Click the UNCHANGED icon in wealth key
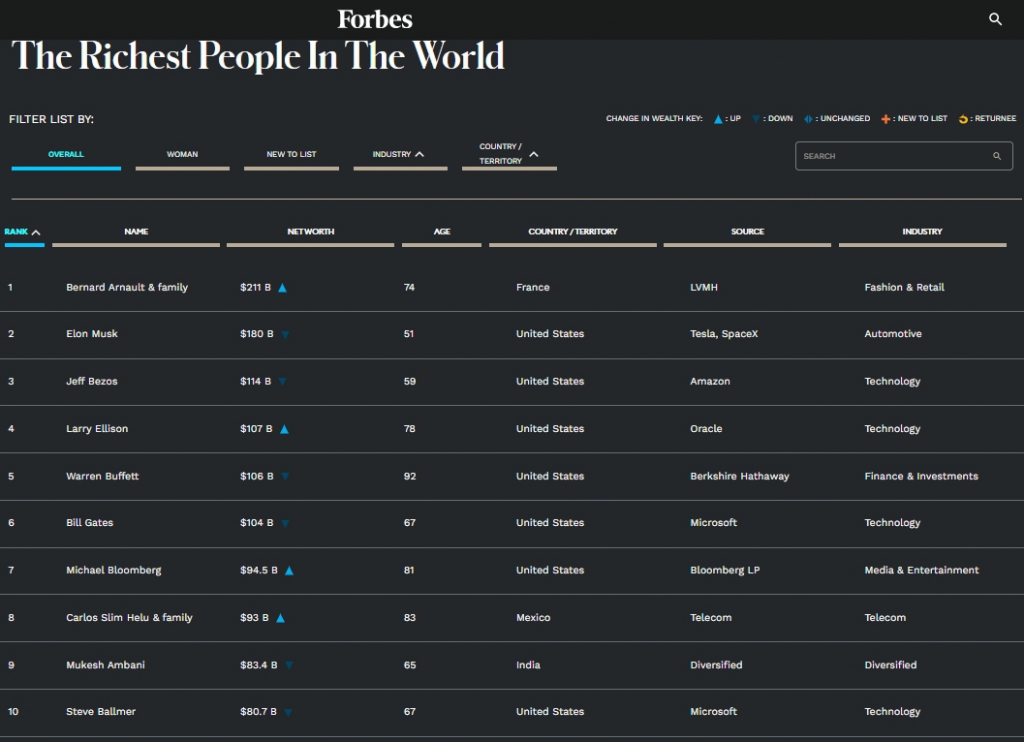The width and height of the screenshot is (1024, 742). tap(808, 119)
